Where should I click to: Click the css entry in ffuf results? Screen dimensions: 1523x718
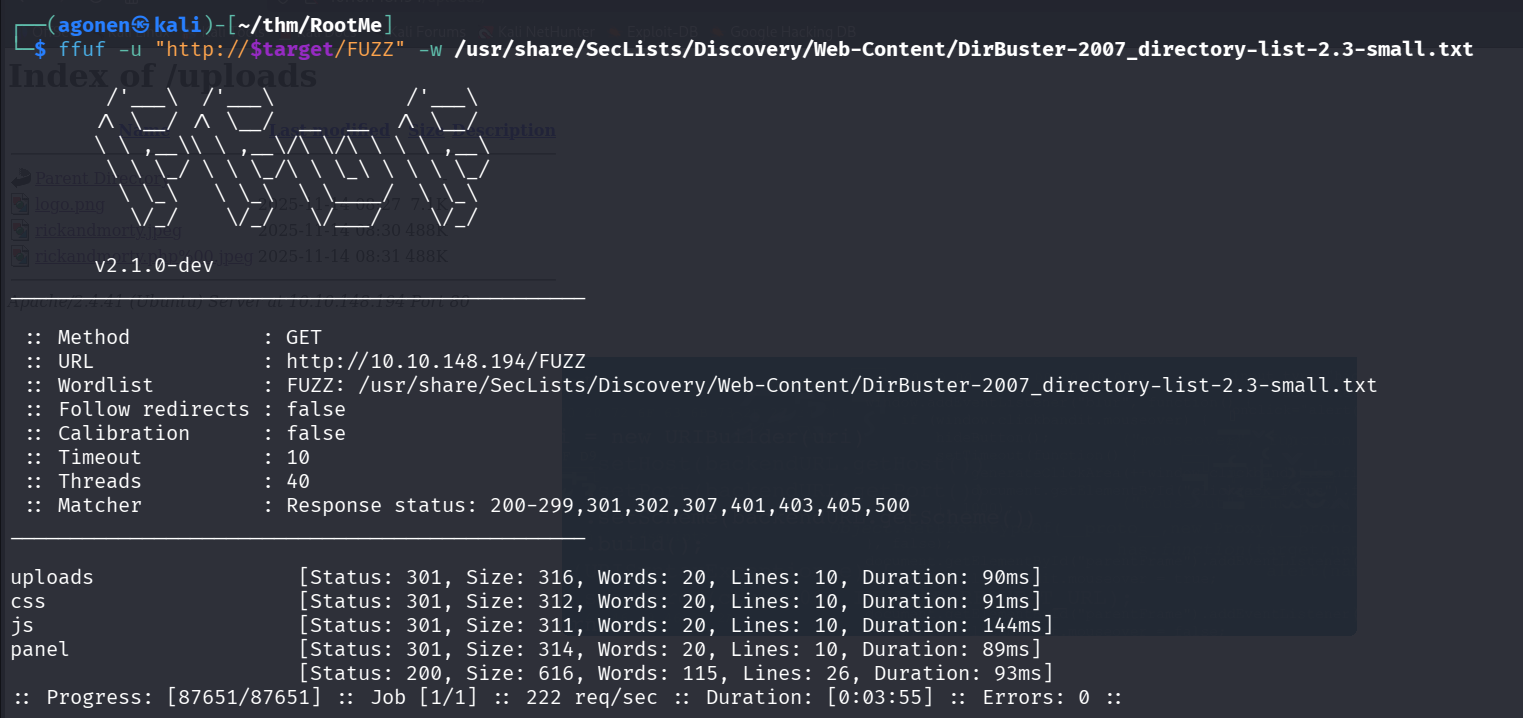[x=28, y=602]
